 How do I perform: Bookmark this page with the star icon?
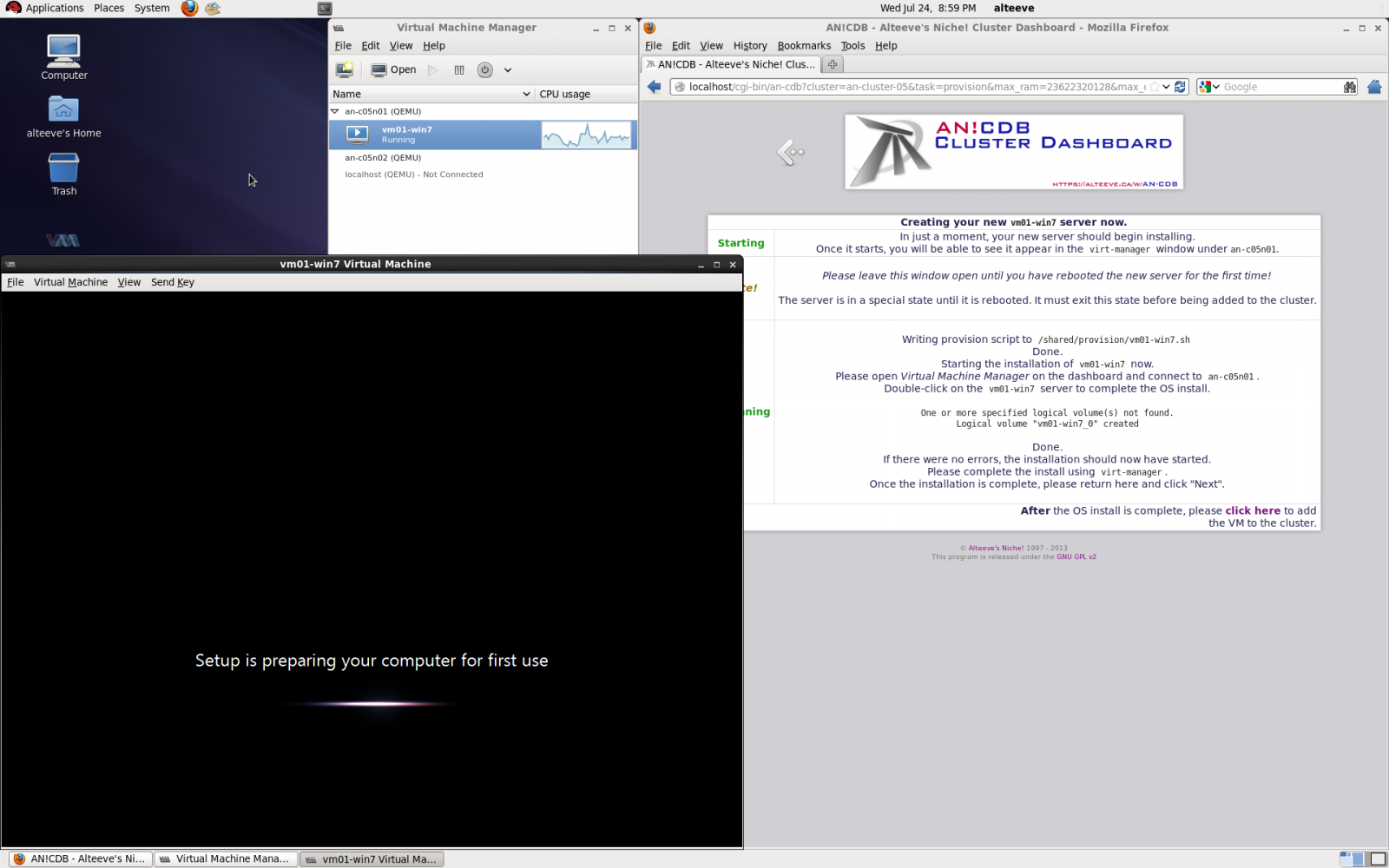click(1155, 87)
